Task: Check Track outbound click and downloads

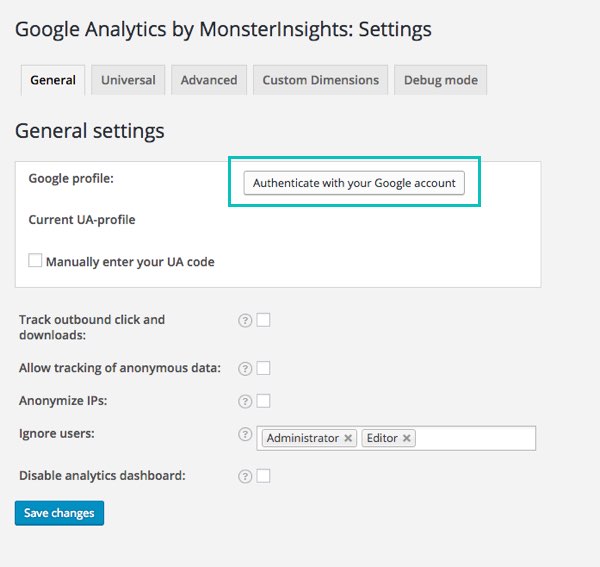Action: pos(264,320)
